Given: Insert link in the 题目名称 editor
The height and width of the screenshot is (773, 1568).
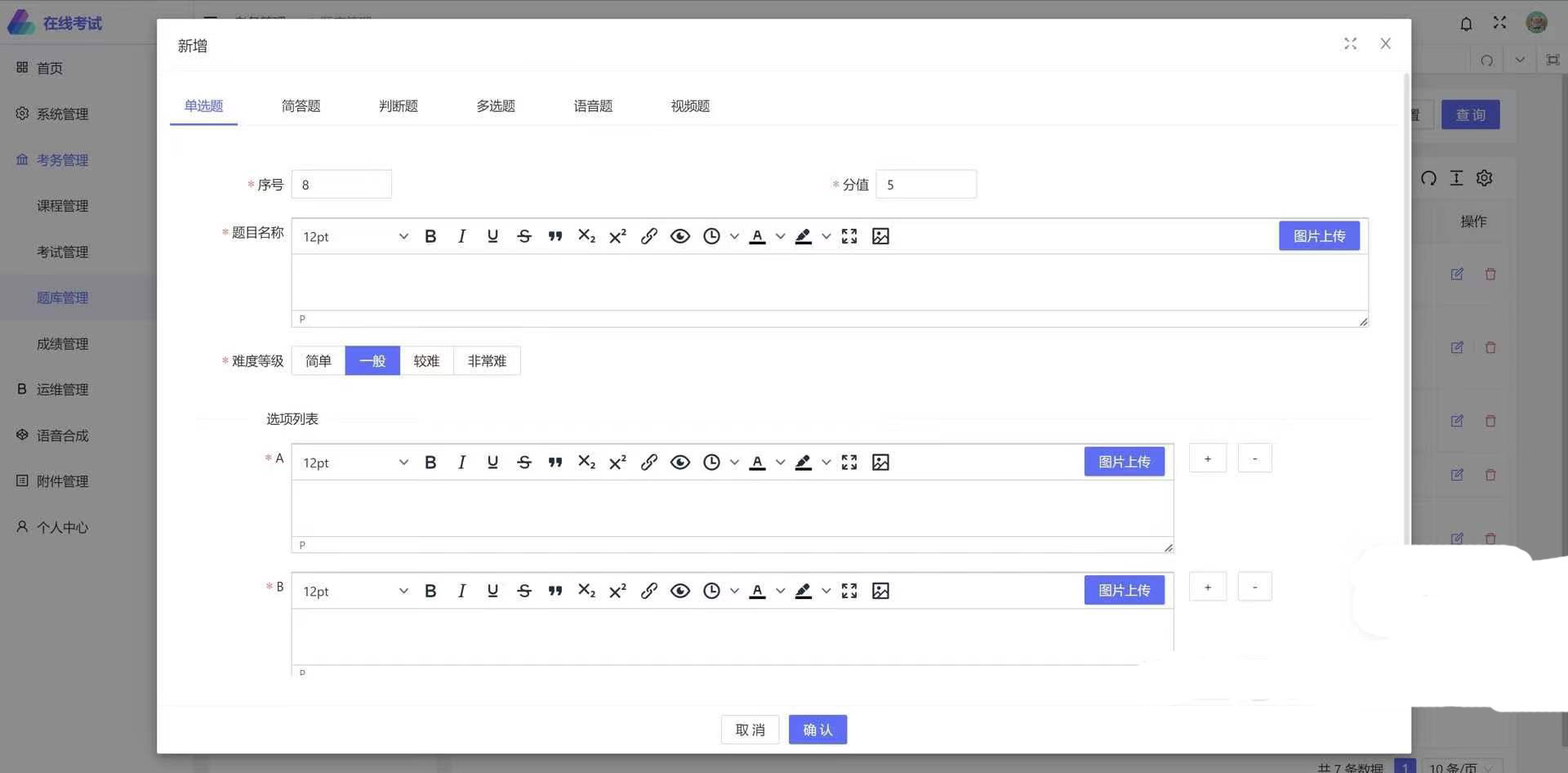Looking at the screenshot, I should (648, 237).
